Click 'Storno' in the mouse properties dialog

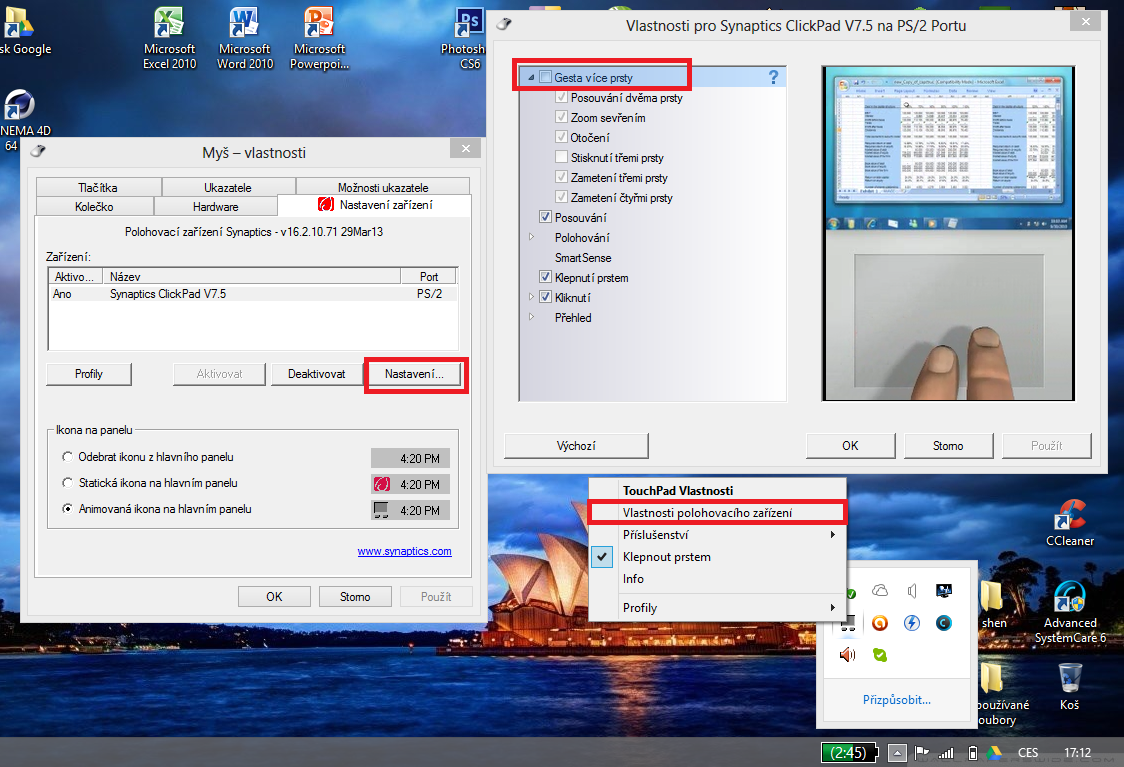point(356,596)
